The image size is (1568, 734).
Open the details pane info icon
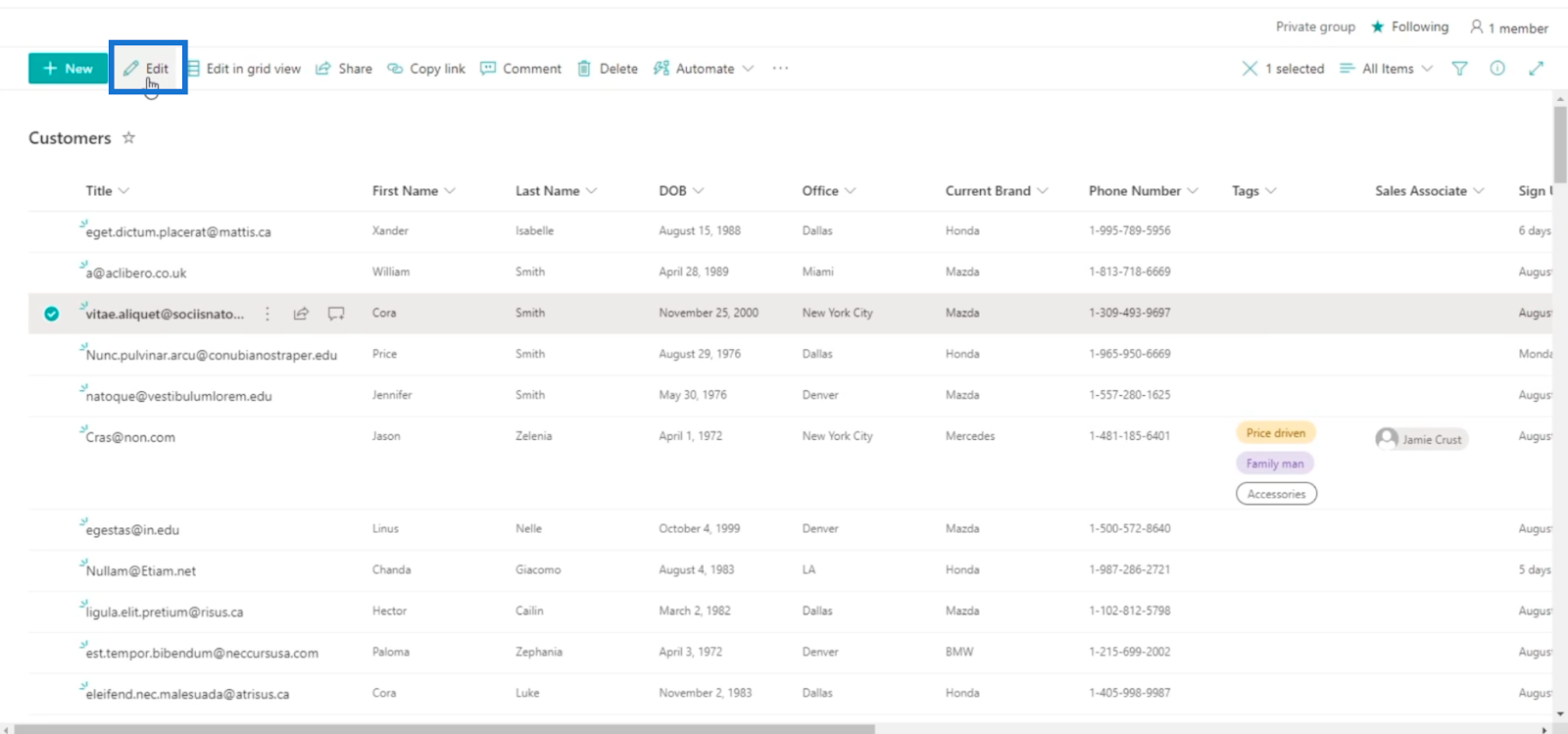[x=1497, y=69]
